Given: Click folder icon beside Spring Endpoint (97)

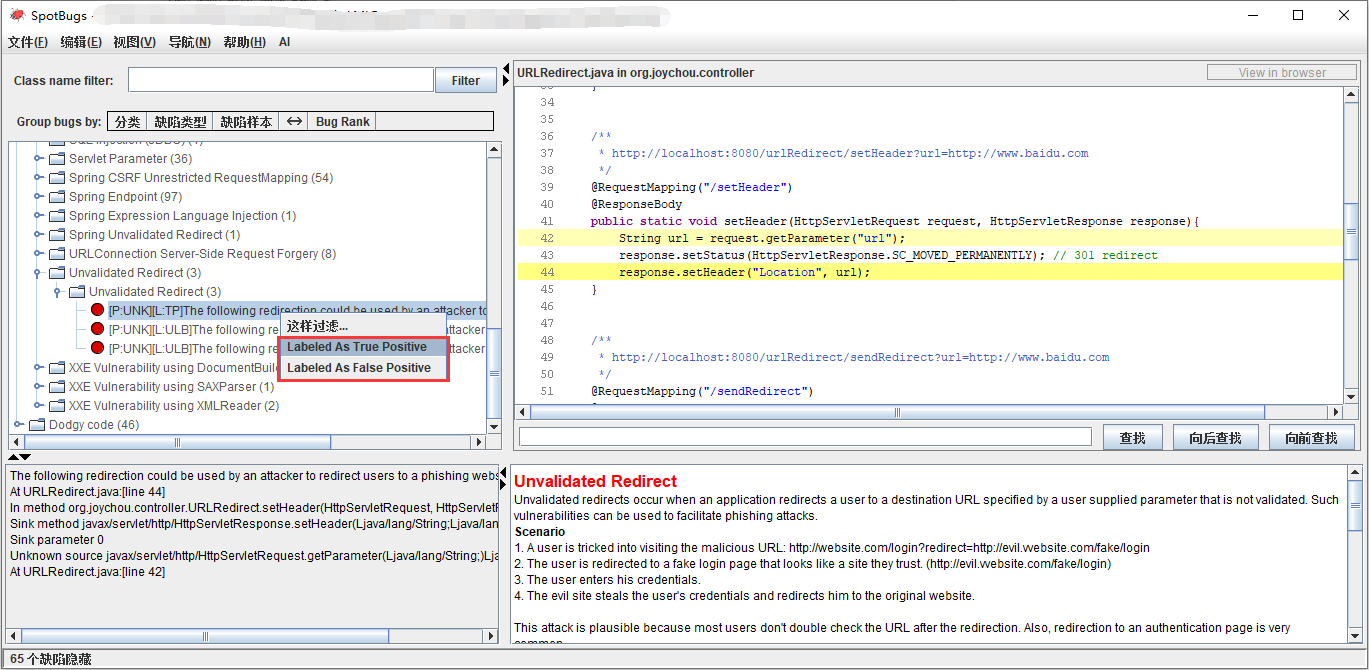Looking at the screenshot, I should 57,196.
